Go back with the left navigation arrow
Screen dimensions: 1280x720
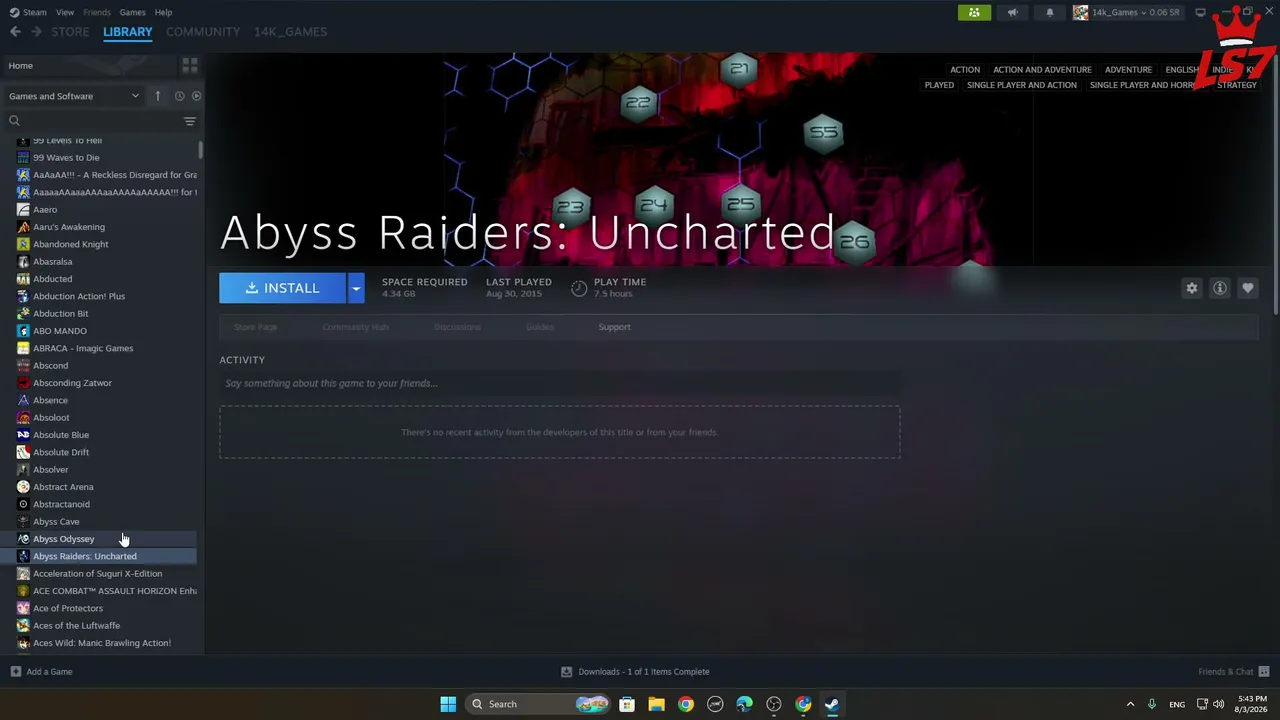(x=15, y=32)
